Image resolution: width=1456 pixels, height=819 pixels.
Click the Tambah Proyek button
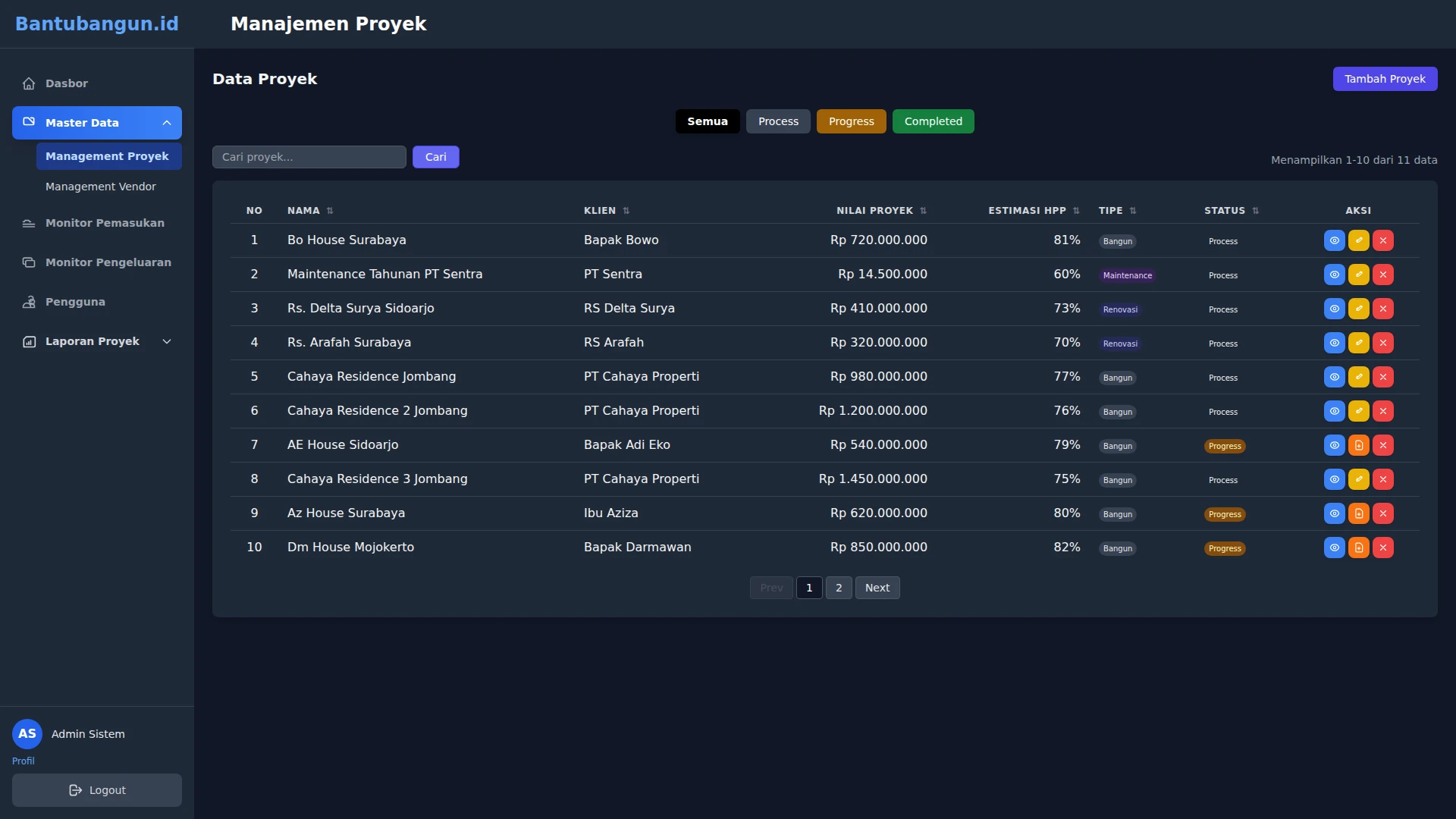coord(1385,79)
